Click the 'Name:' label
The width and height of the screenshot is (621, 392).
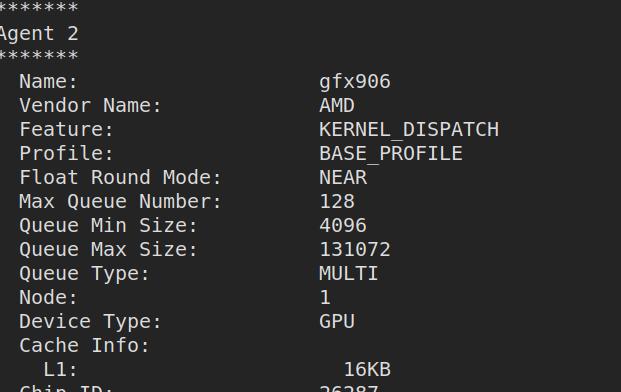coord(48,82)
